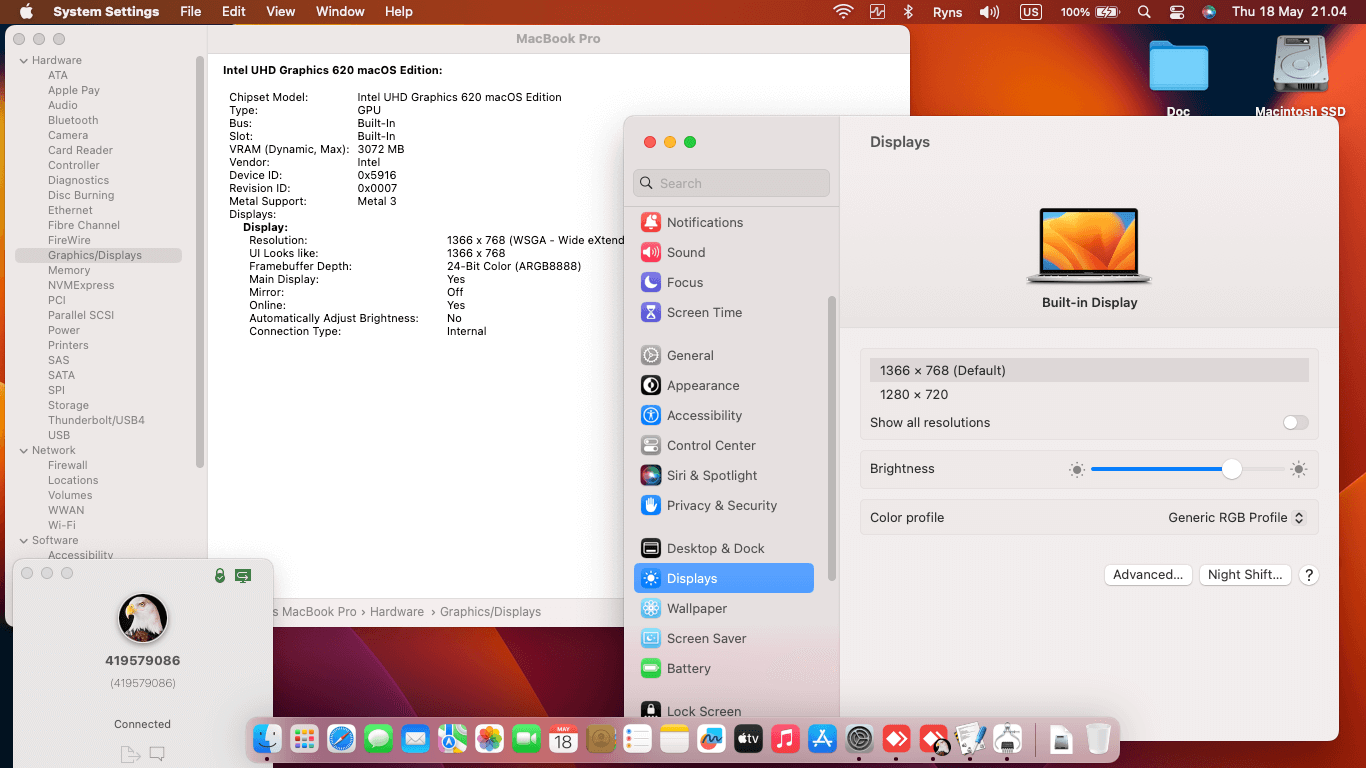Click the System Settings search field

731,183
